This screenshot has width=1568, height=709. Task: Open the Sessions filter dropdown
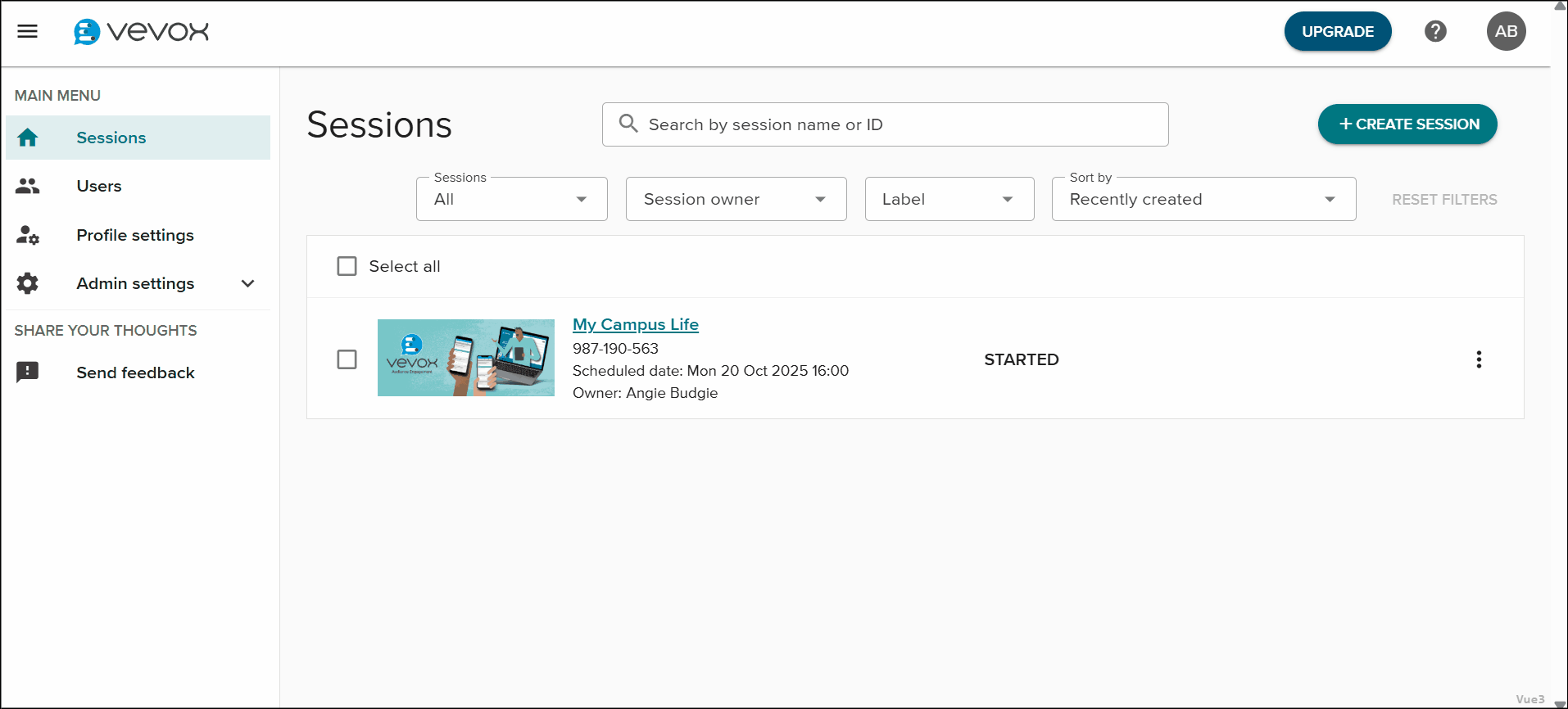(511, 199)
